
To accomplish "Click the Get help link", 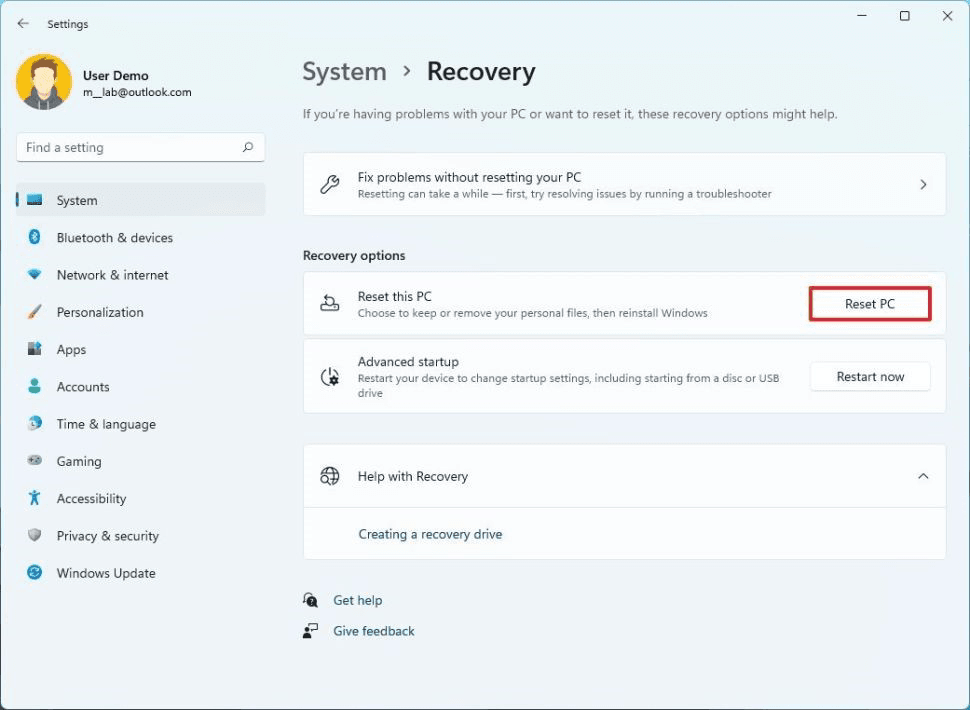I will click(x=357, y=600).
